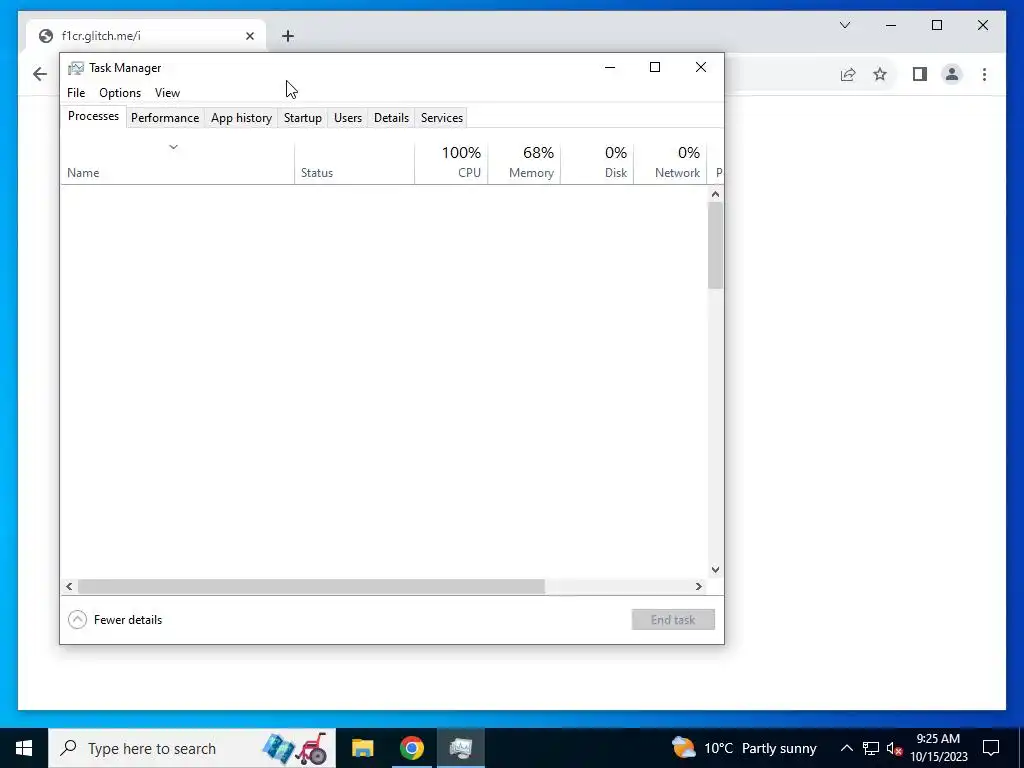
Task: Open Chrome three-dot menu
Action: tap(984, 74)
